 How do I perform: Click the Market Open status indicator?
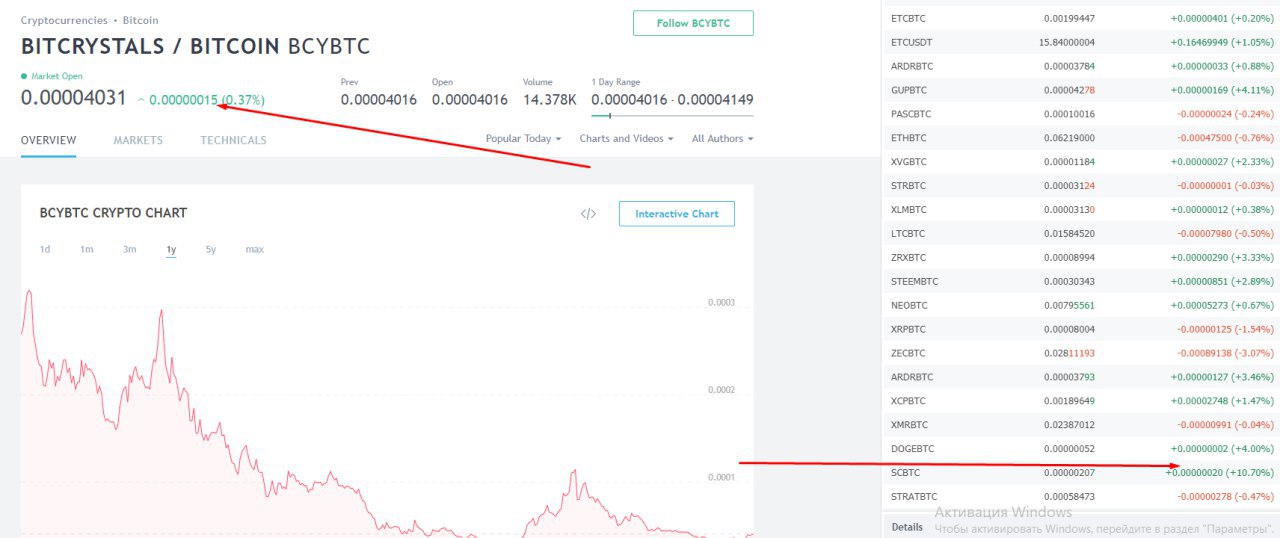pos(52,76)
